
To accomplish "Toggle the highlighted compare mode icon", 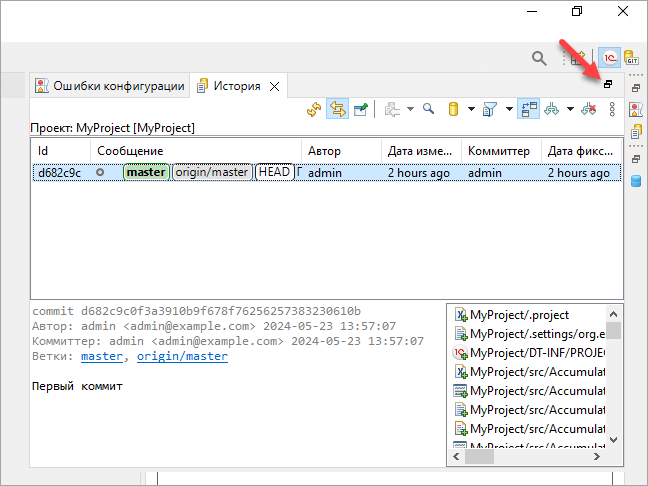I will coord(528,109).
